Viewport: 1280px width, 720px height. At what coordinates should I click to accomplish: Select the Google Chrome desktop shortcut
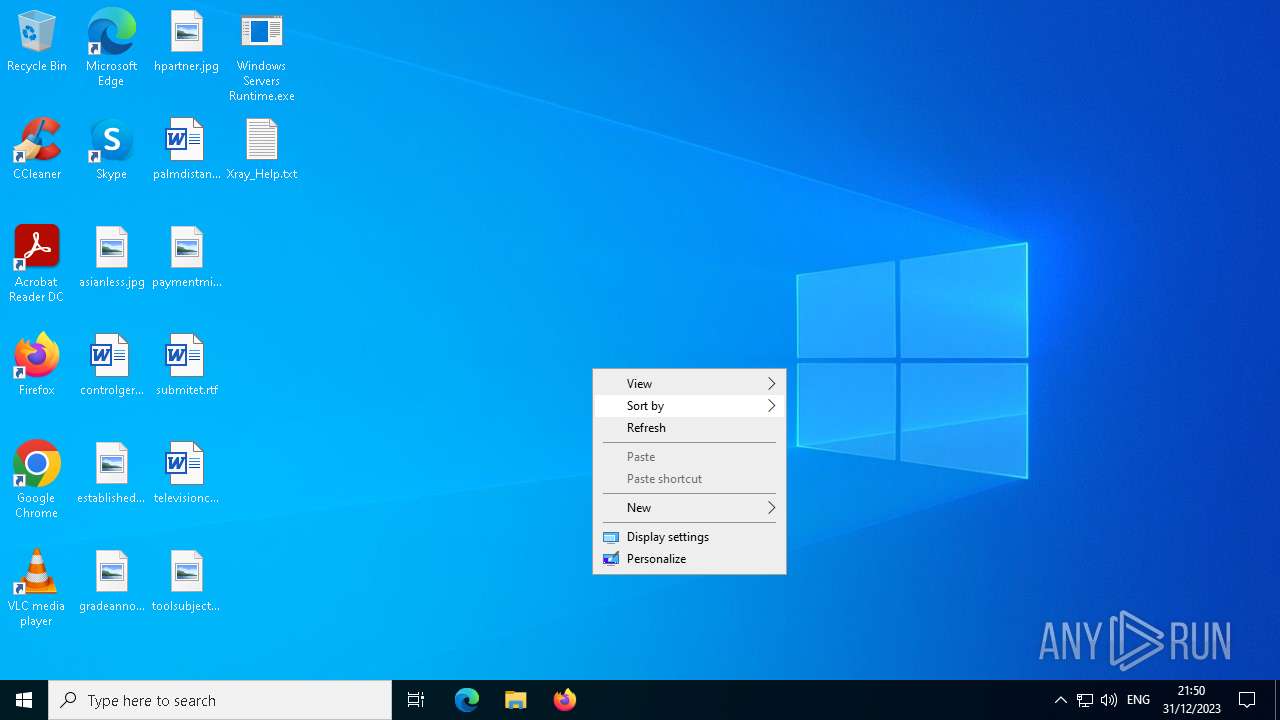pos(37,480)
